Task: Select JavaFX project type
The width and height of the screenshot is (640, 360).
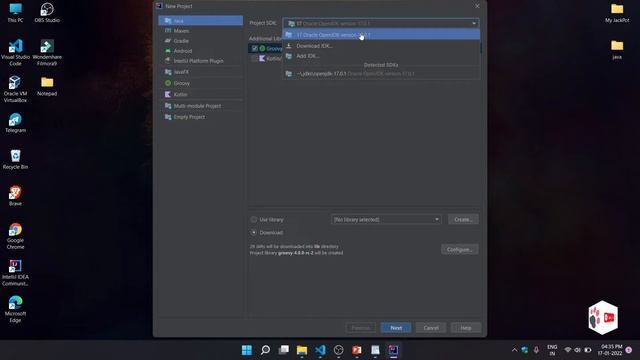Action: (x=200, y=72)
